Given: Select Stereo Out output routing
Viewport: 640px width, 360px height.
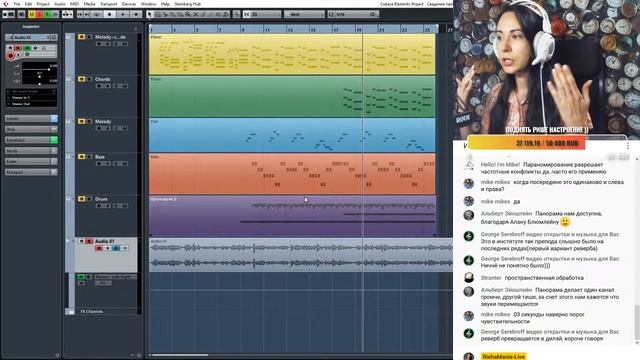Looking at the screenshot, I should coord(31,104).
